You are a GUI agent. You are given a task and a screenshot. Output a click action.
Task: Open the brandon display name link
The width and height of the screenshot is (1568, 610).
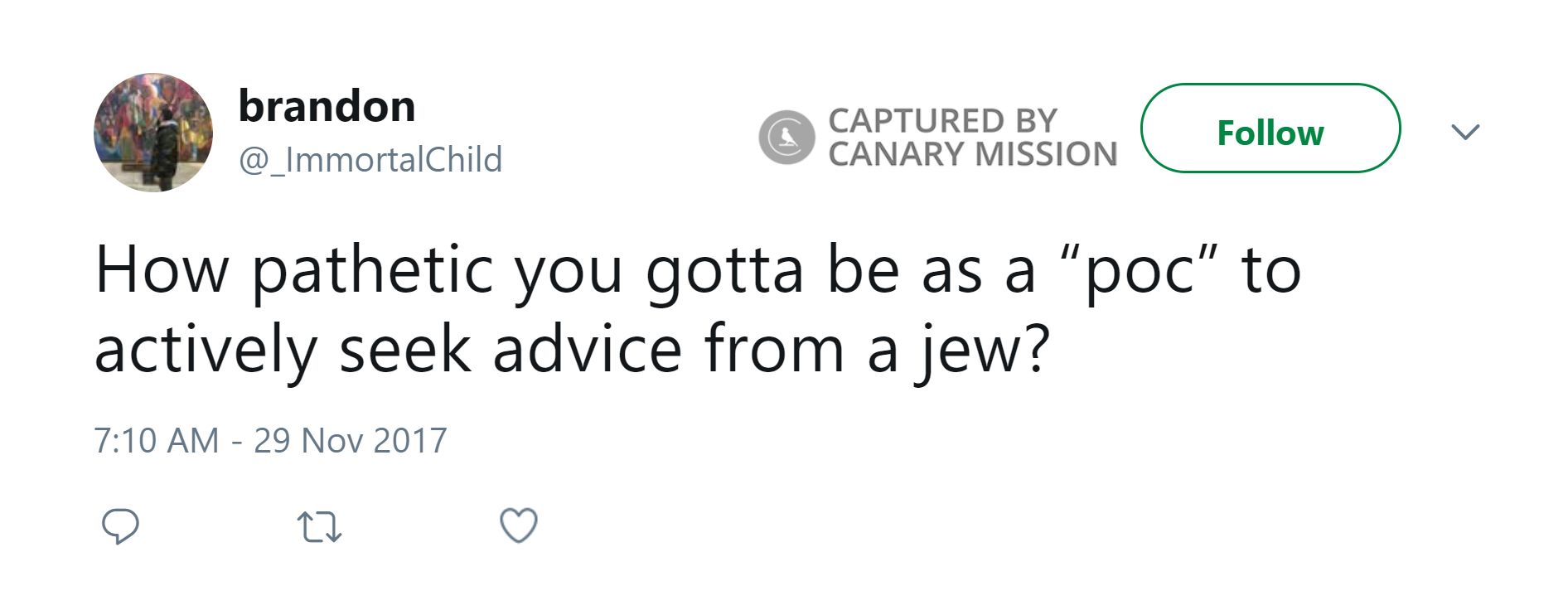coord(327,106)
